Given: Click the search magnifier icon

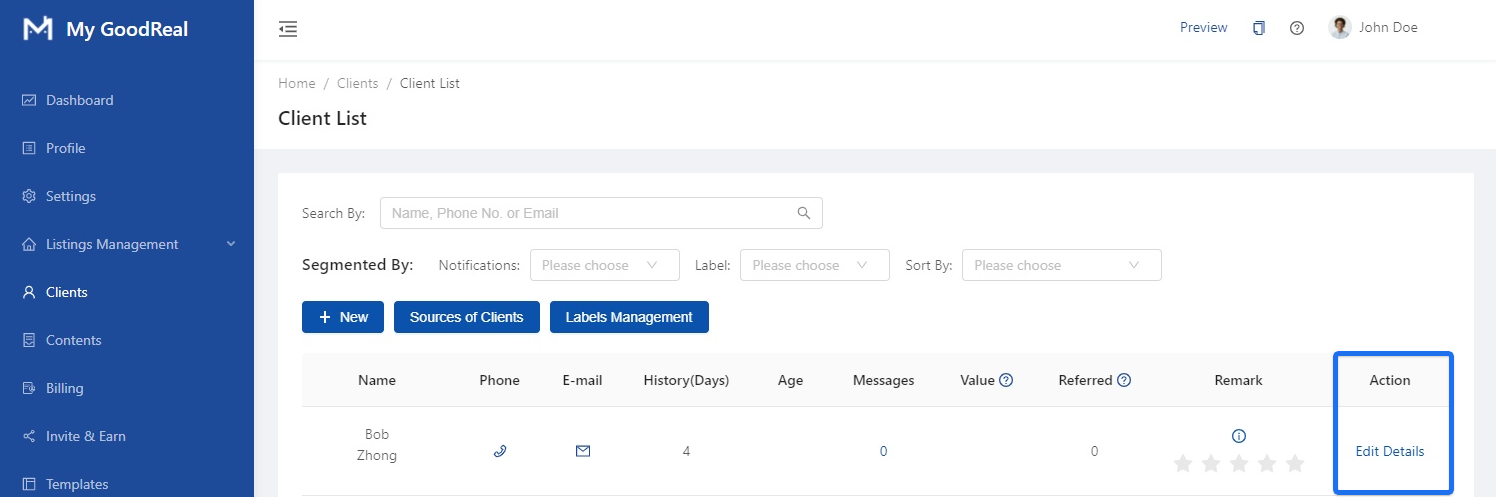Looking at the screenshot, I should click(x=804, y=213).
